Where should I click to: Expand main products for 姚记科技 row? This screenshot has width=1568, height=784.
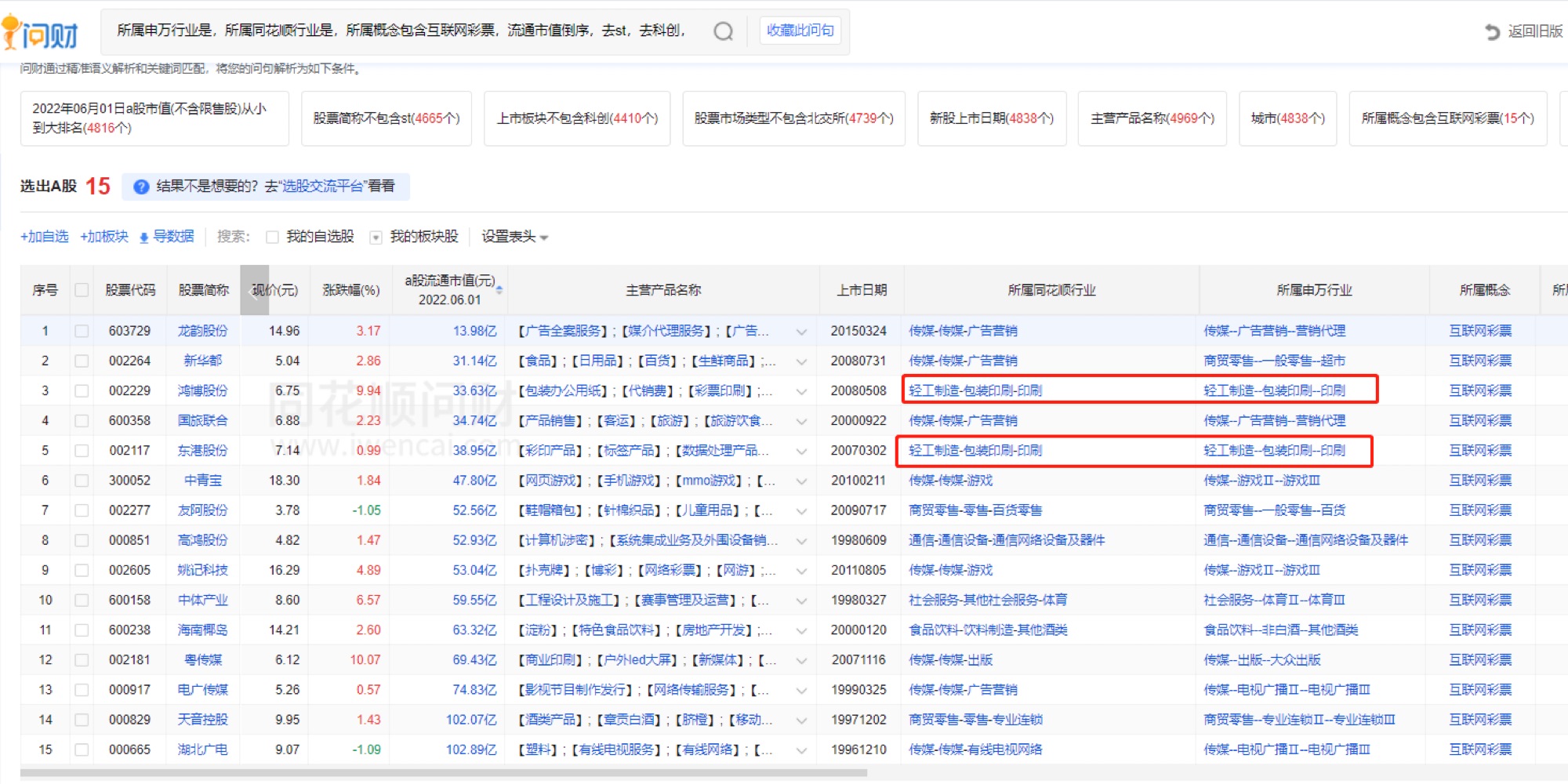coord(801,571)
